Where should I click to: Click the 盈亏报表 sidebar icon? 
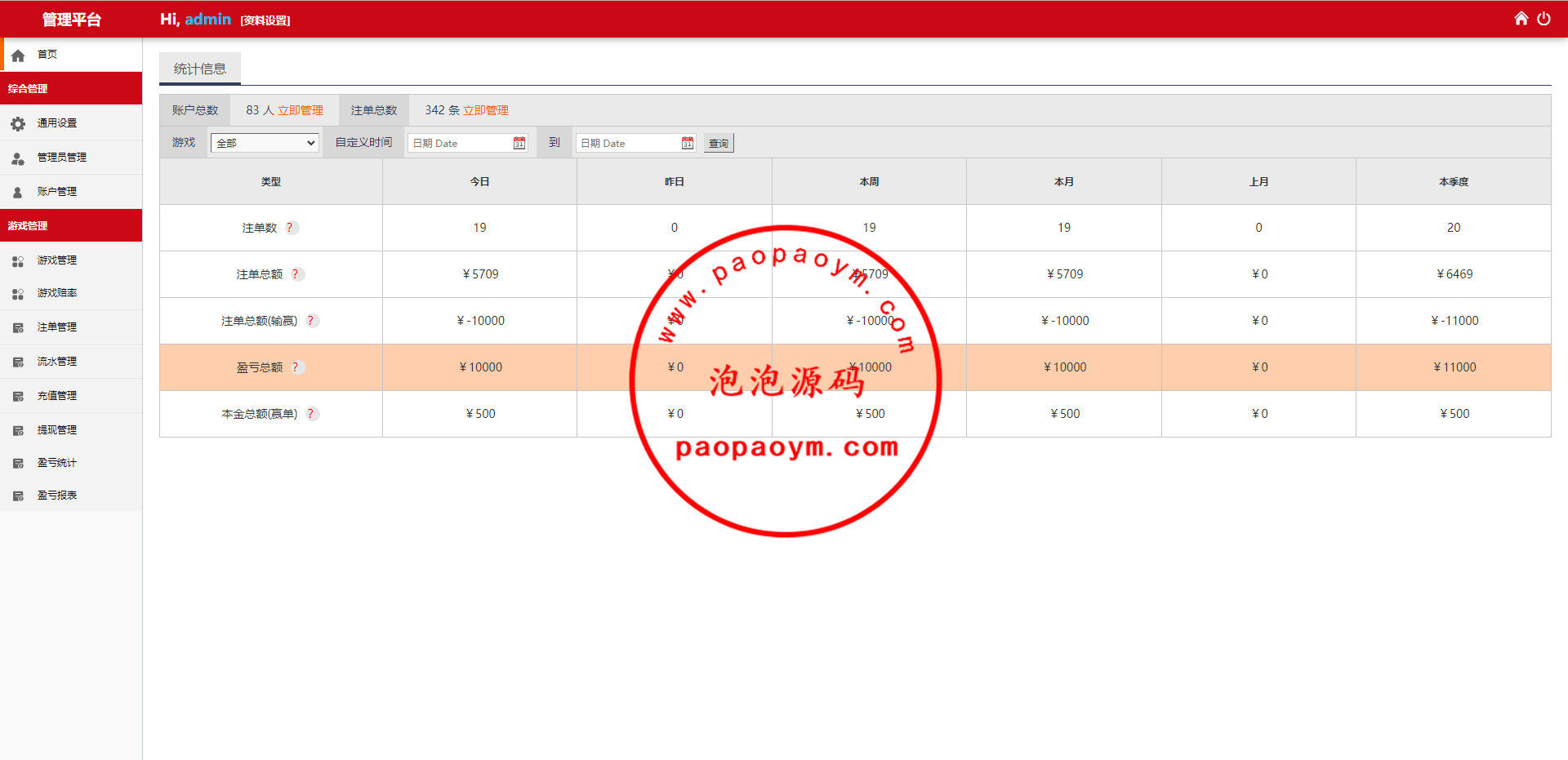tap(18, 496)
